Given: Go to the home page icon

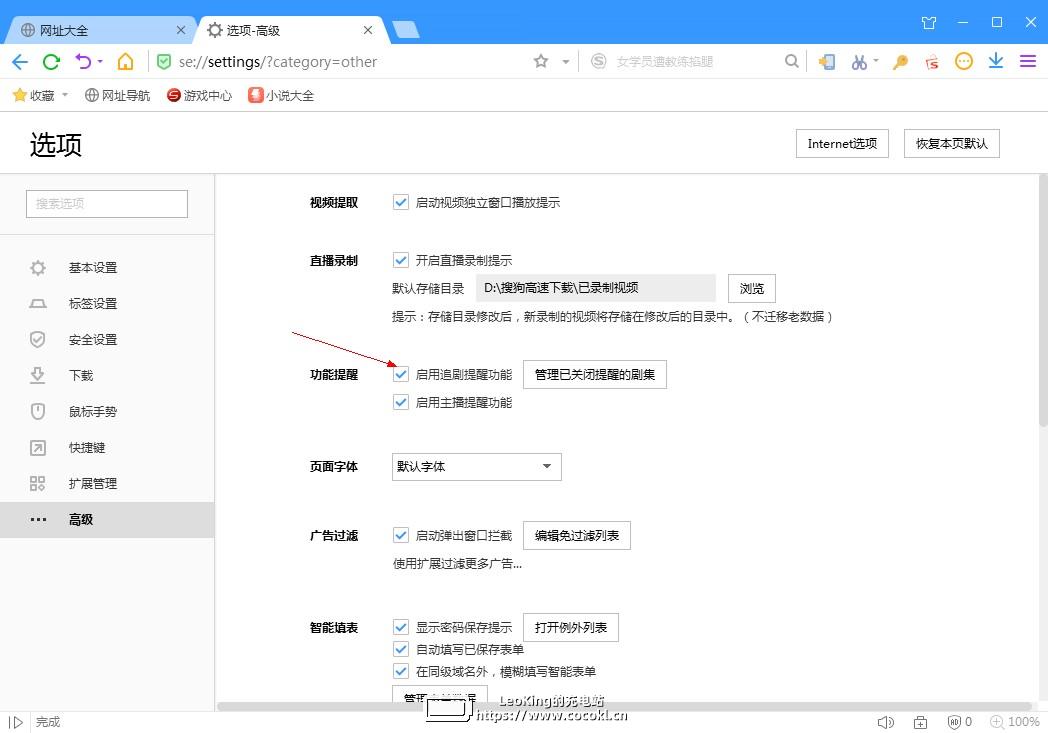Looking at the screenshot, I should pyautogui.click(x=125, y=61).
